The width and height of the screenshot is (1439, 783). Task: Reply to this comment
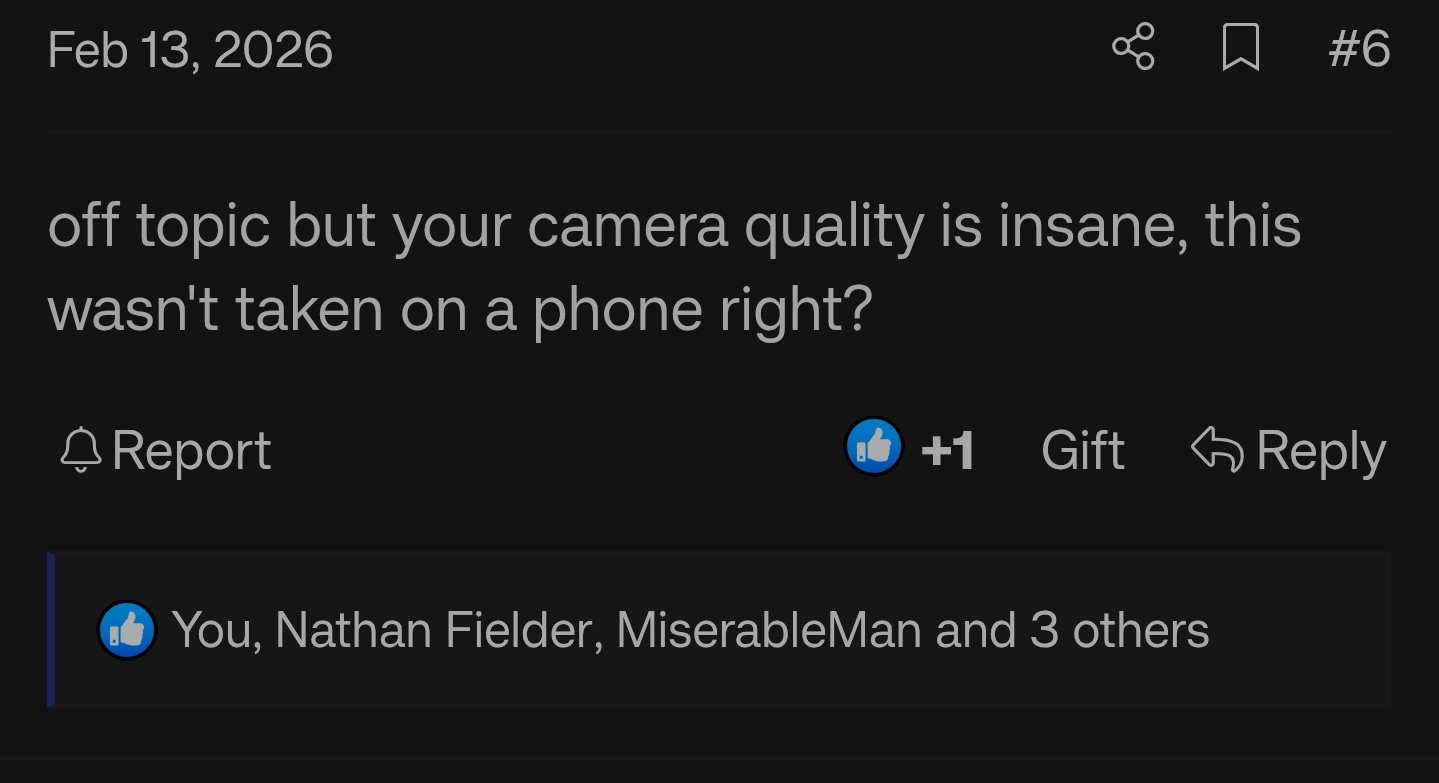pos(1320,449)
